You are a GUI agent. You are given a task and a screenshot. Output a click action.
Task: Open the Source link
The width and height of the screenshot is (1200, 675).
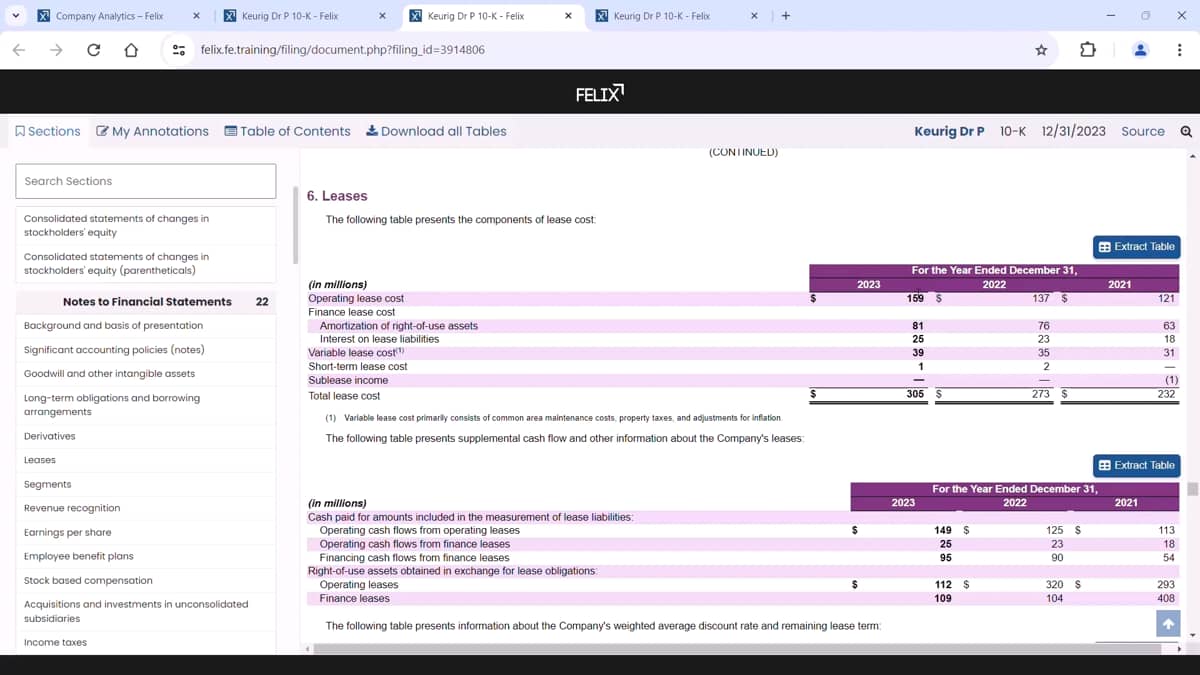coord(1143,131)
